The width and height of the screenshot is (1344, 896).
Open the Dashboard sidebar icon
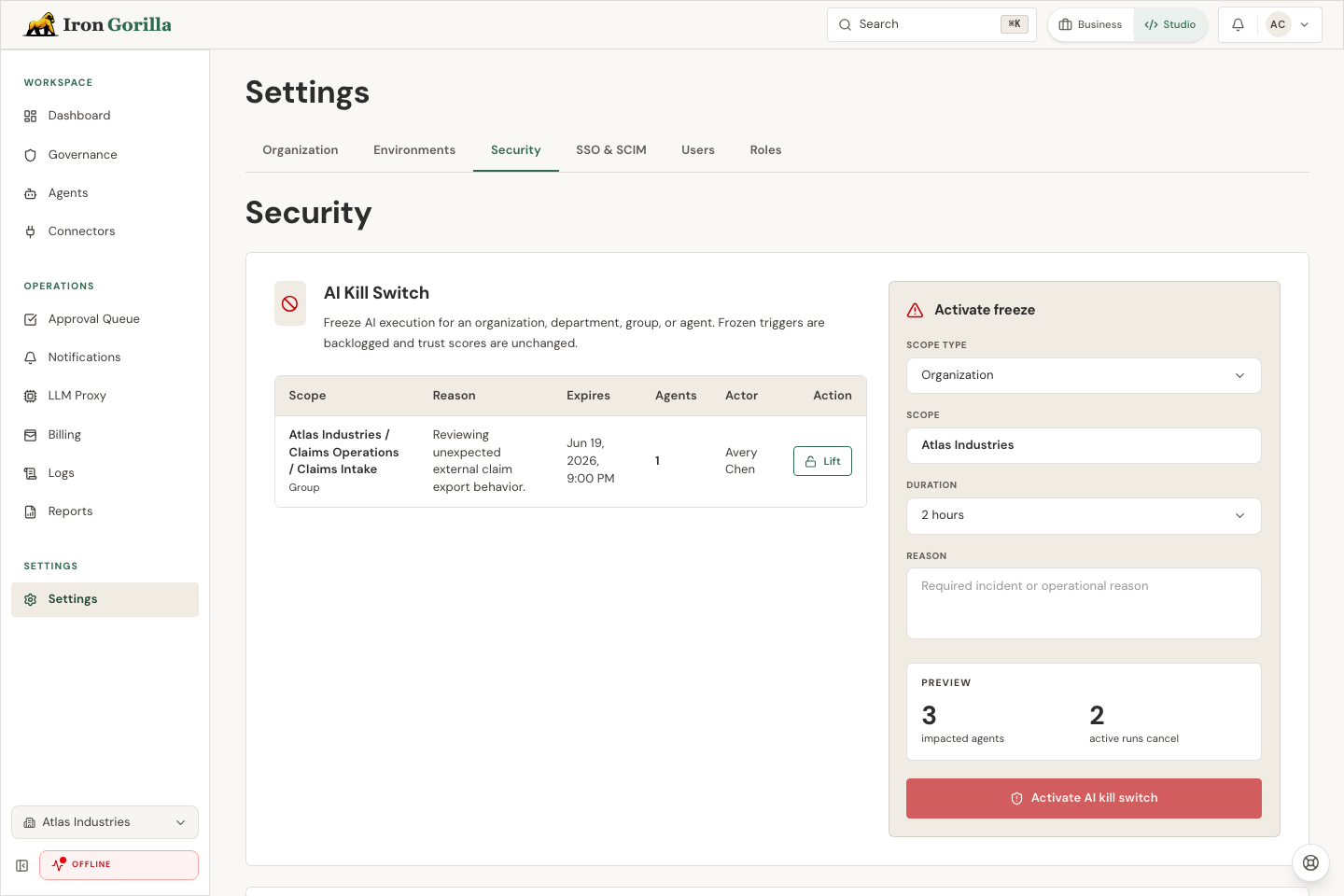pos(30,116)
